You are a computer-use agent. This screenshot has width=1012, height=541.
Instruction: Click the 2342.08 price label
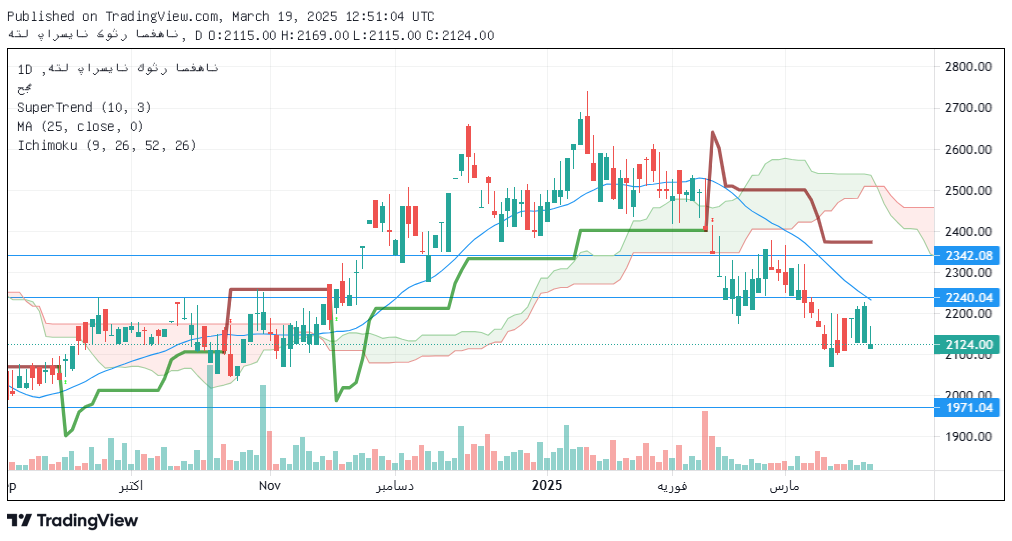[x=967, y=256]
